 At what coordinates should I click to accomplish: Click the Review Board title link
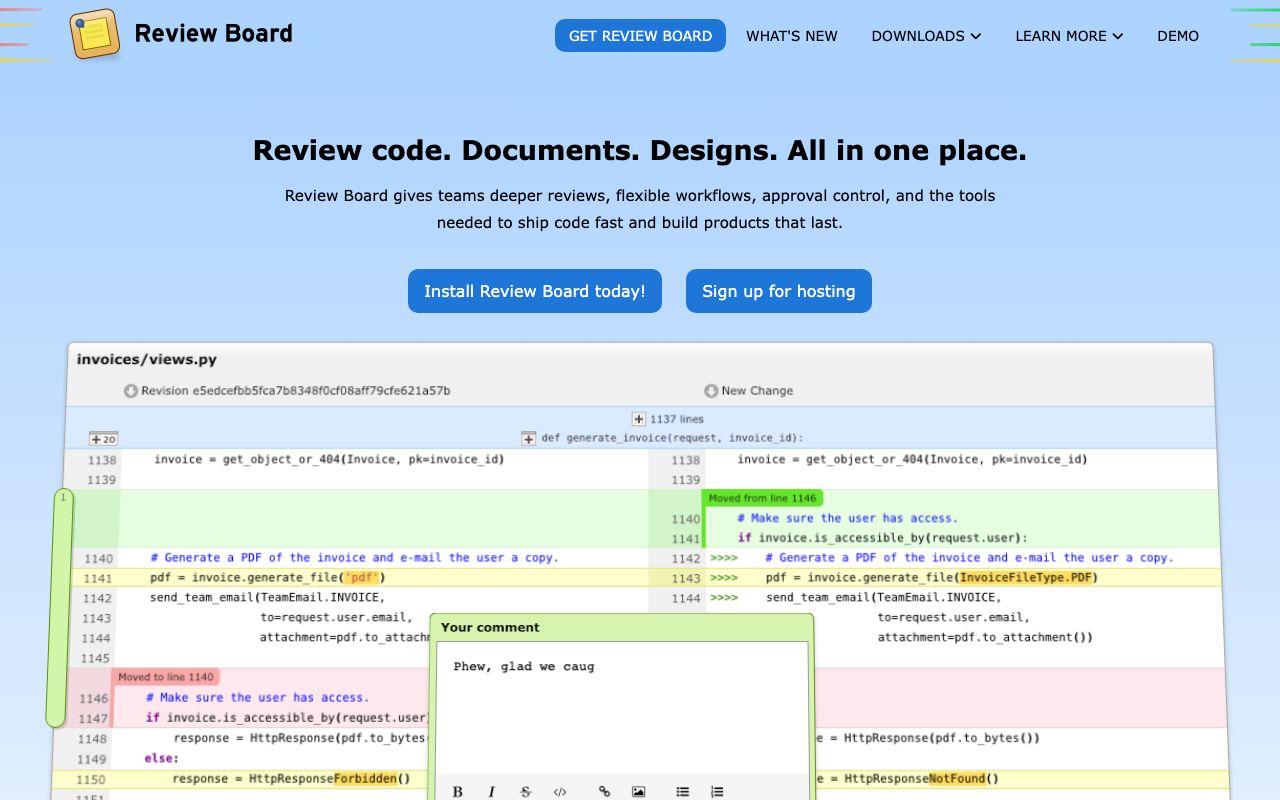213,34
